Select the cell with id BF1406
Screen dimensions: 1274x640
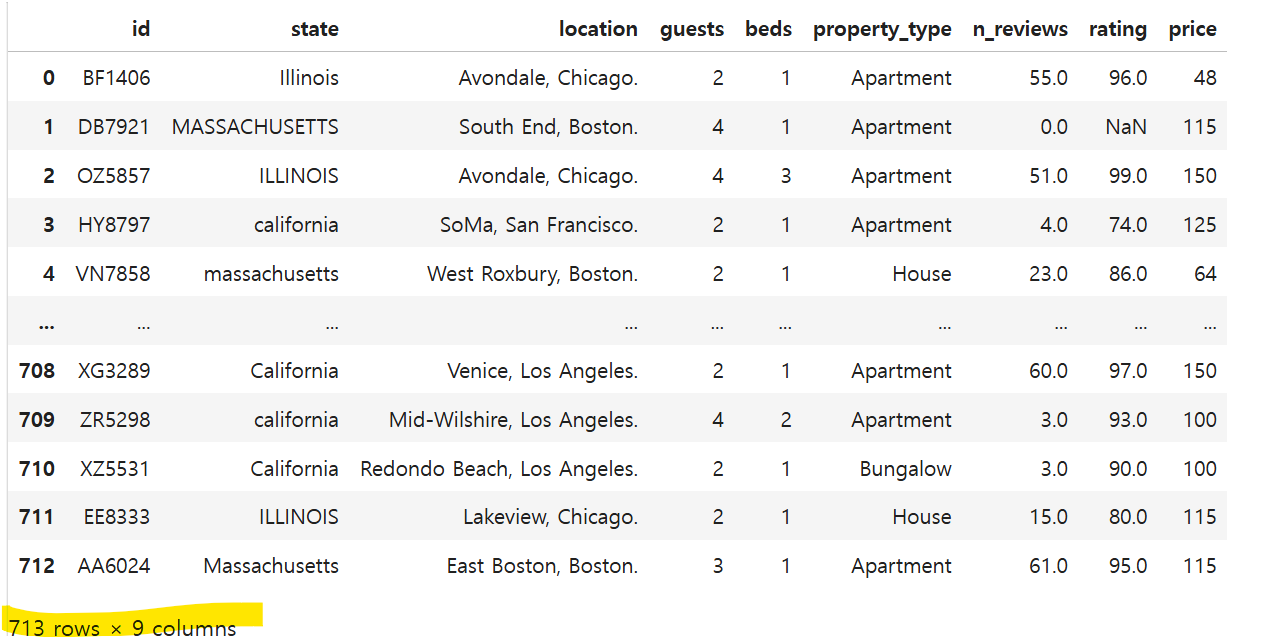click(114, 77)
